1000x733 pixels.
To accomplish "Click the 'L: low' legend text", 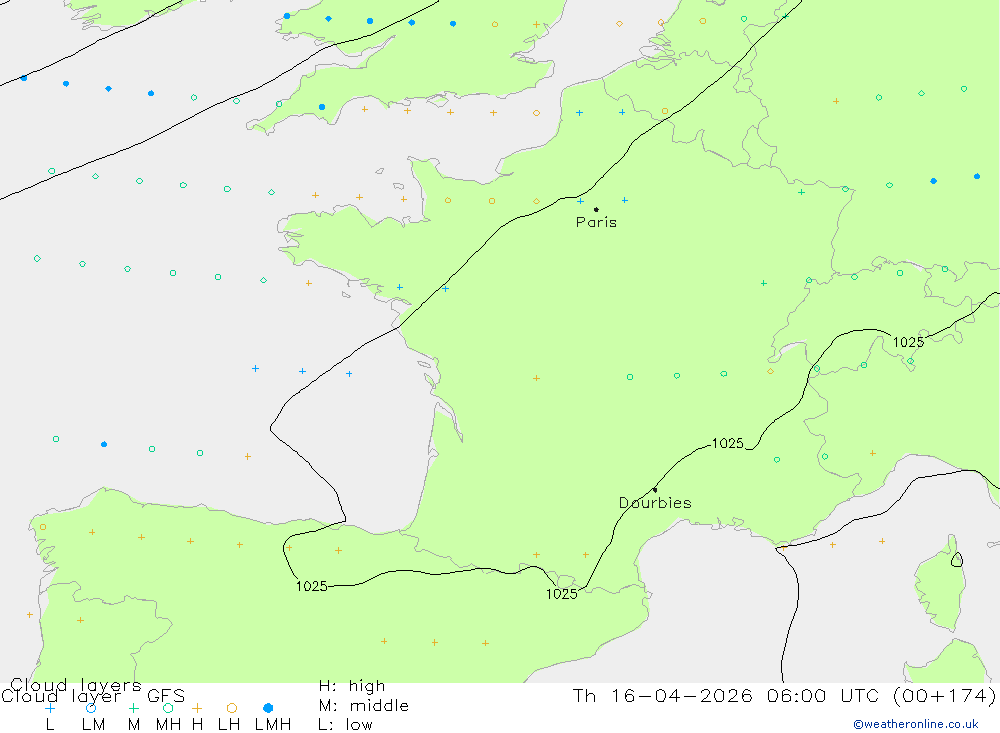I will coord(345,725).
